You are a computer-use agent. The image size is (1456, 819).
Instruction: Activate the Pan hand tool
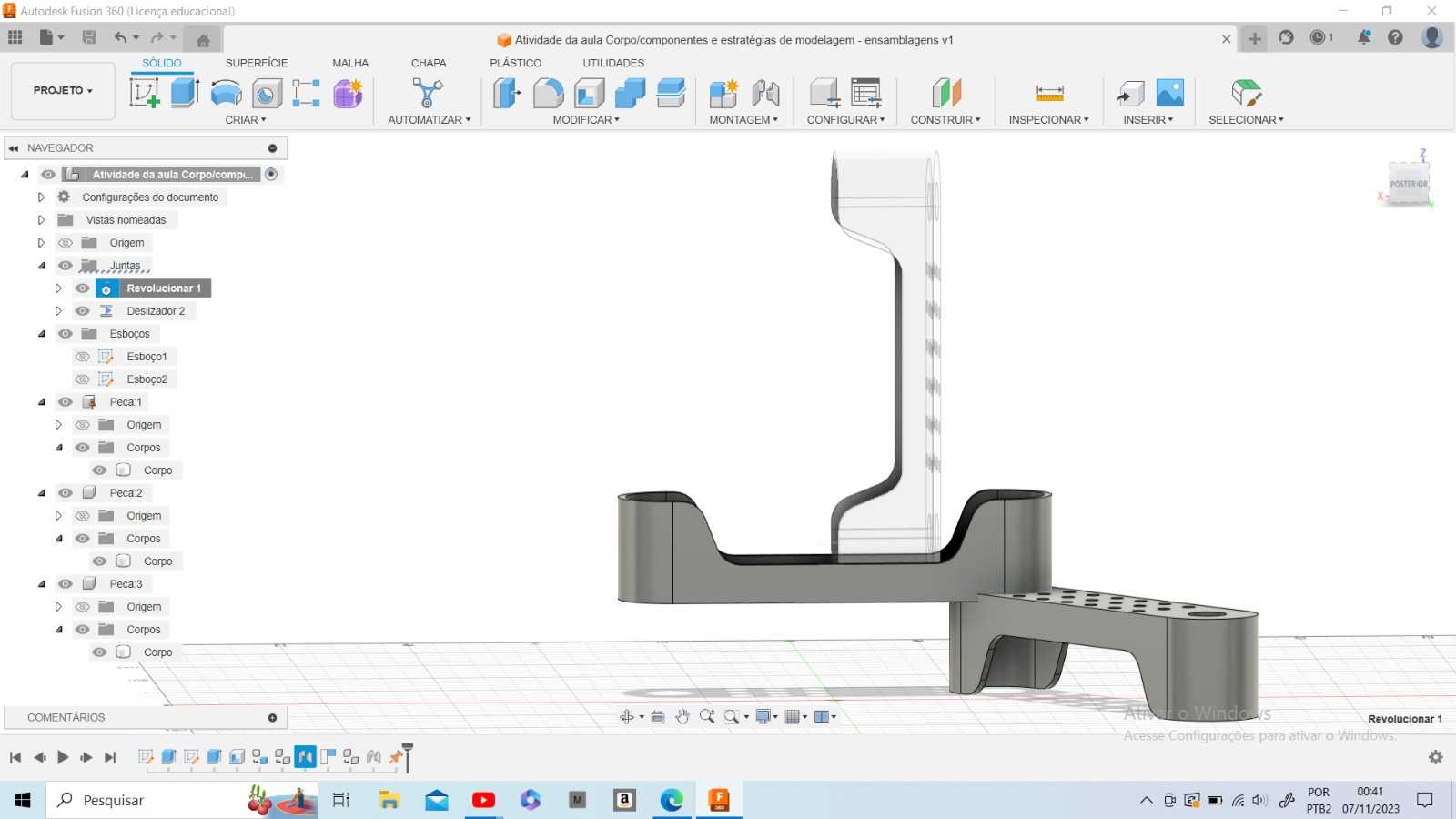[682, 717]
